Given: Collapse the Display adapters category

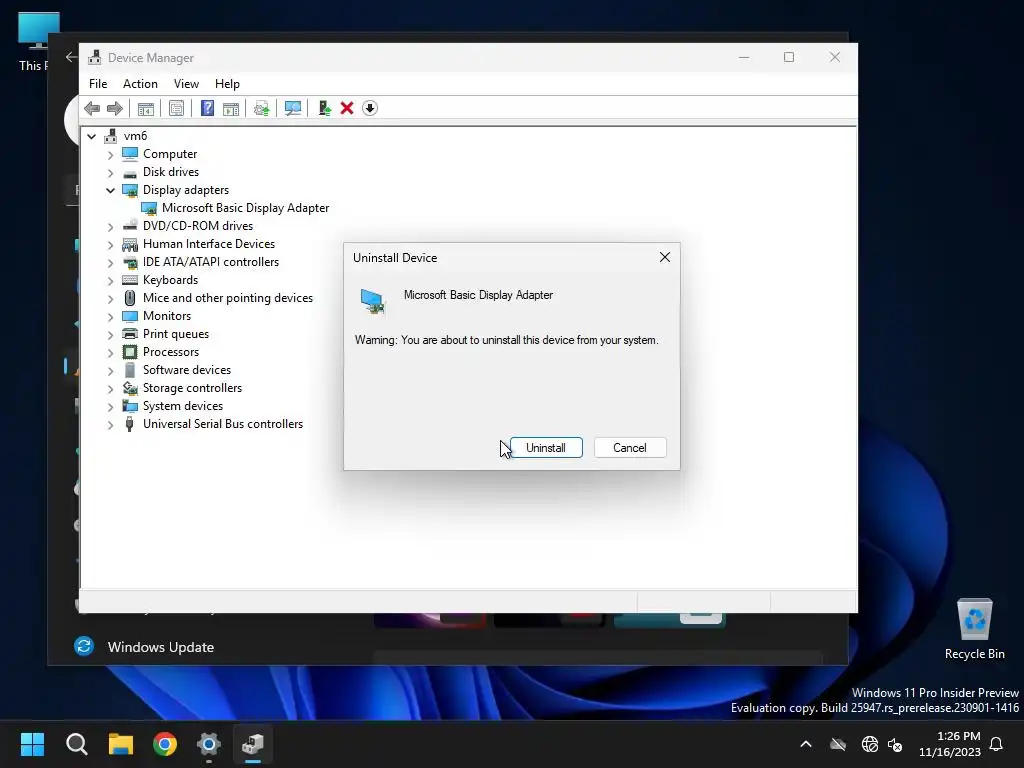Looking at the screenshot, I should [110, 191].
